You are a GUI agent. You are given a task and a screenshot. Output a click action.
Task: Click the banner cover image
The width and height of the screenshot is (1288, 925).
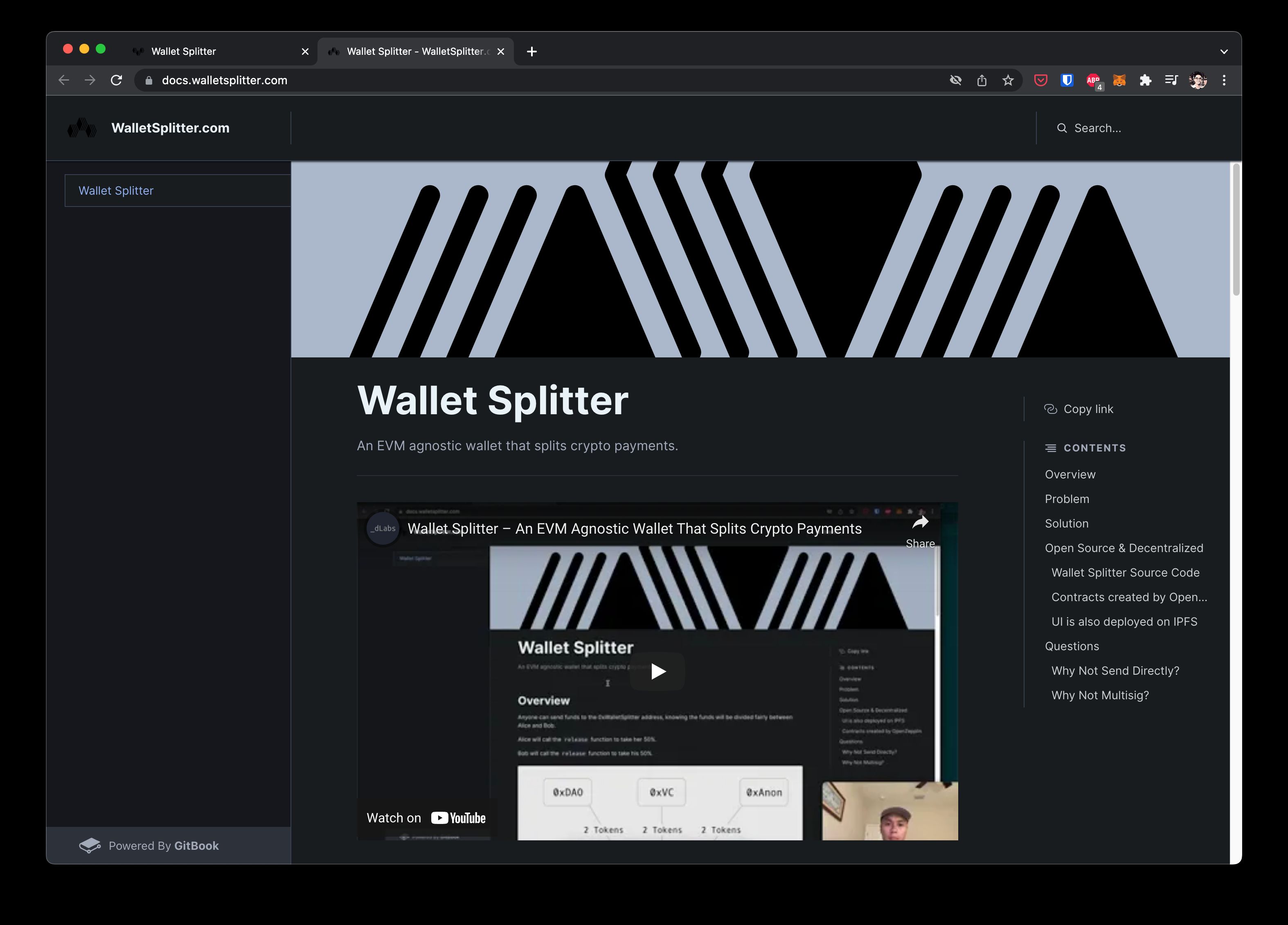(761, 259)
